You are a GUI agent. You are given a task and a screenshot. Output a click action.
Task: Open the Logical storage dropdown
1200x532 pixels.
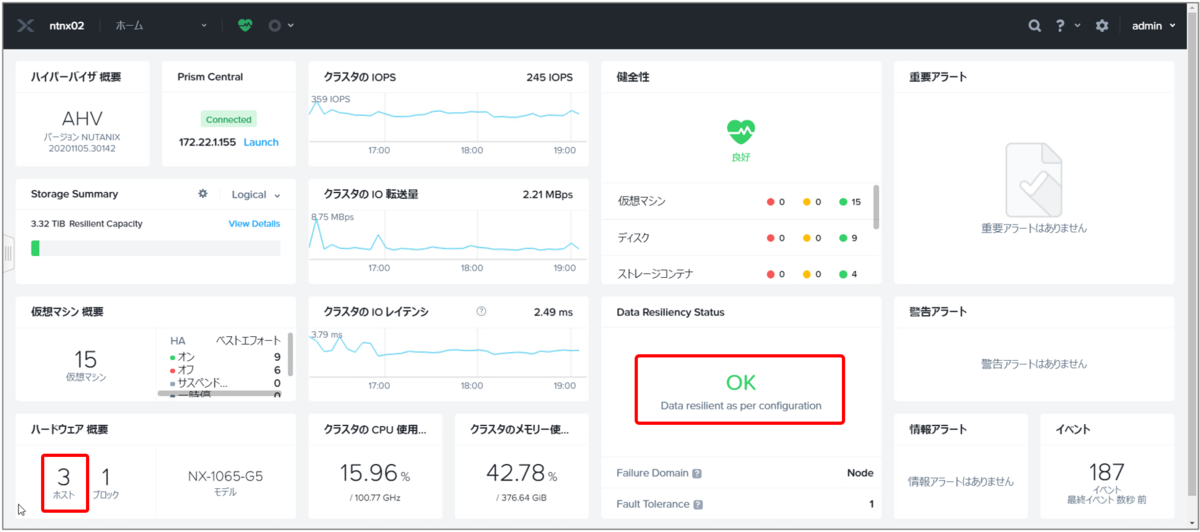[256, 194]
